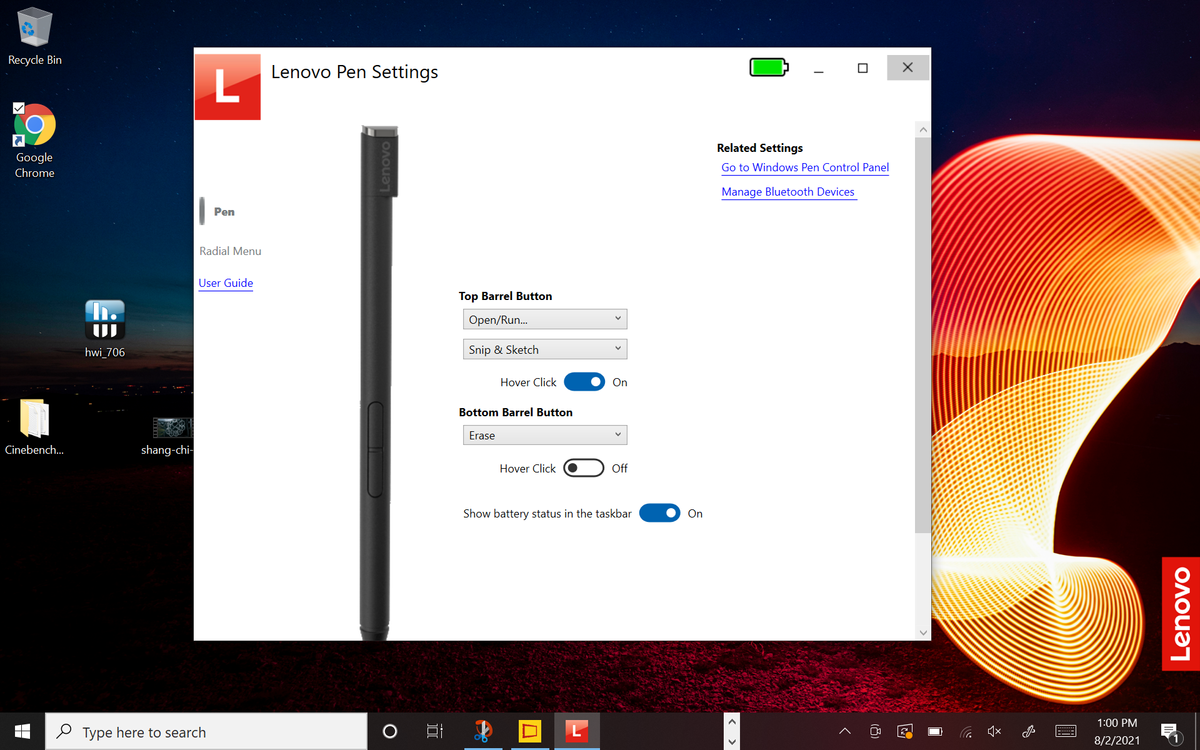Screen dimensions: 1200x750
Task: Toggle Bottom Barrel Button Hover Click switch
Action: pos(584,468)
